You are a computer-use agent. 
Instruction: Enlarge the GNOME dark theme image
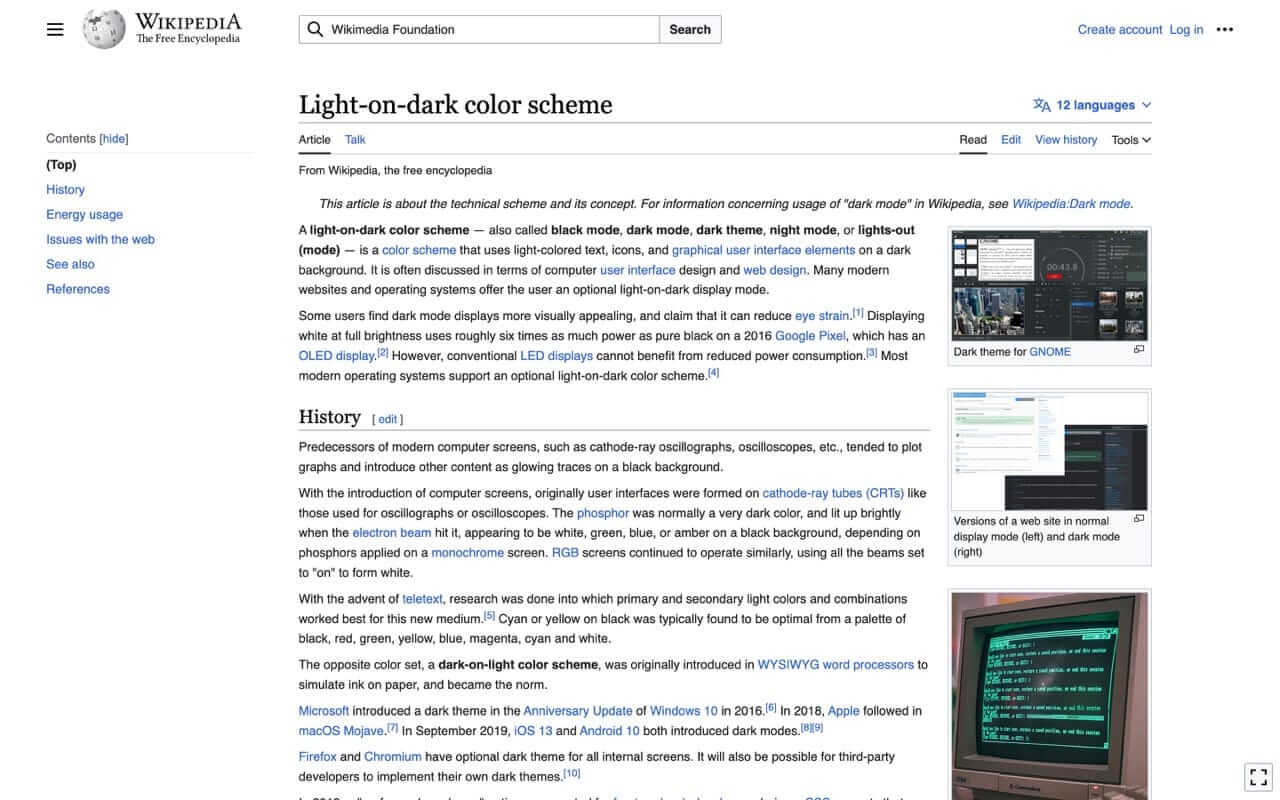click(x=1139, y=350)
